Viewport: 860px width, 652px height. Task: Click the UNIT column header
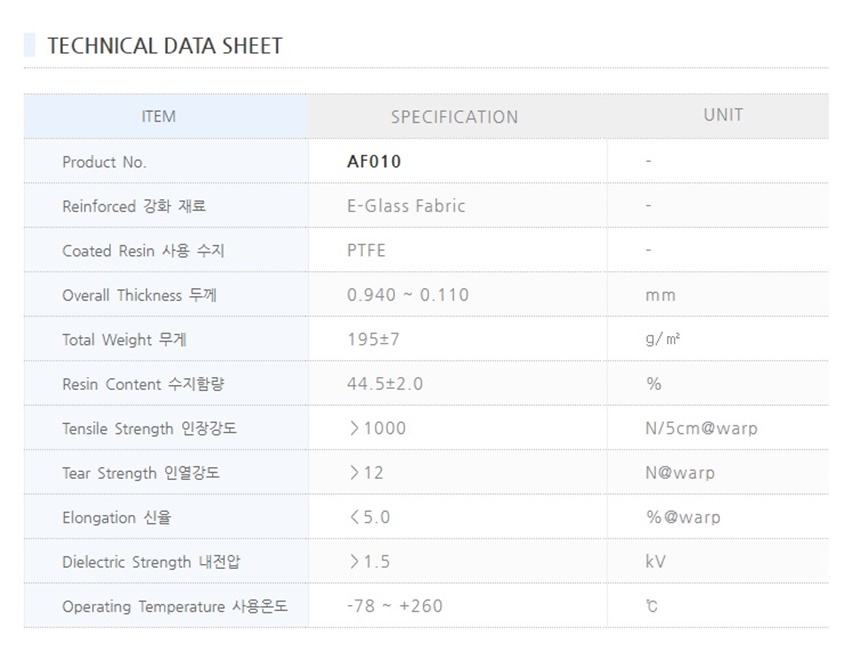click(x=722, y=115)
